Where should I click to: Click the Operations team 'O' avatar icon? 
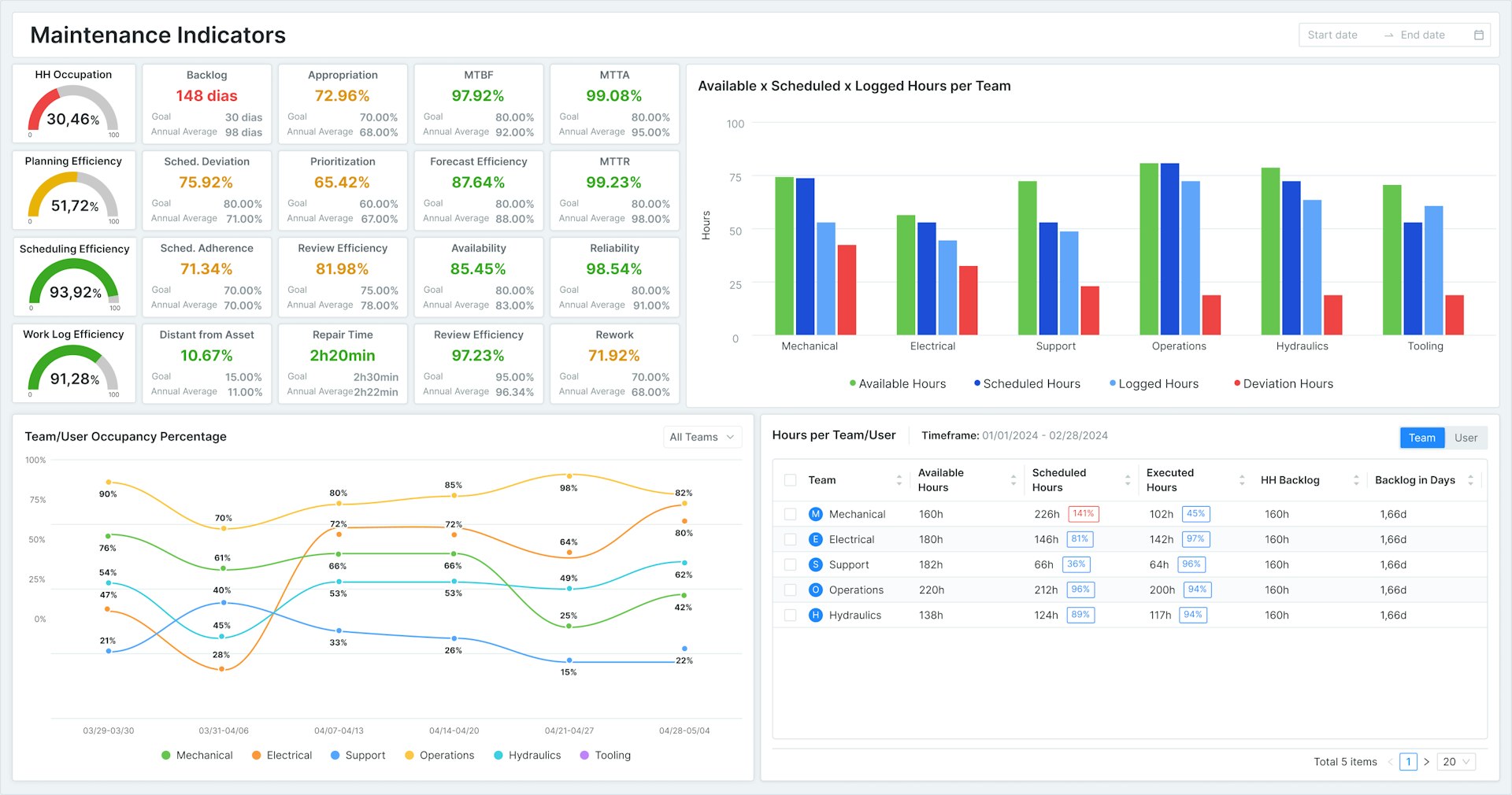(x=815, y=590)
